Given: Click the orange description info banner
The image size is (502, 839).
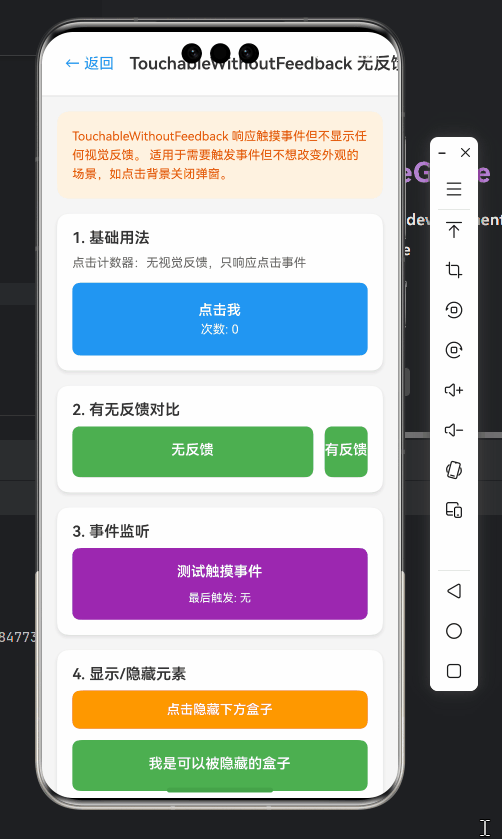Looking at the screenshot, I should (220, 155).
